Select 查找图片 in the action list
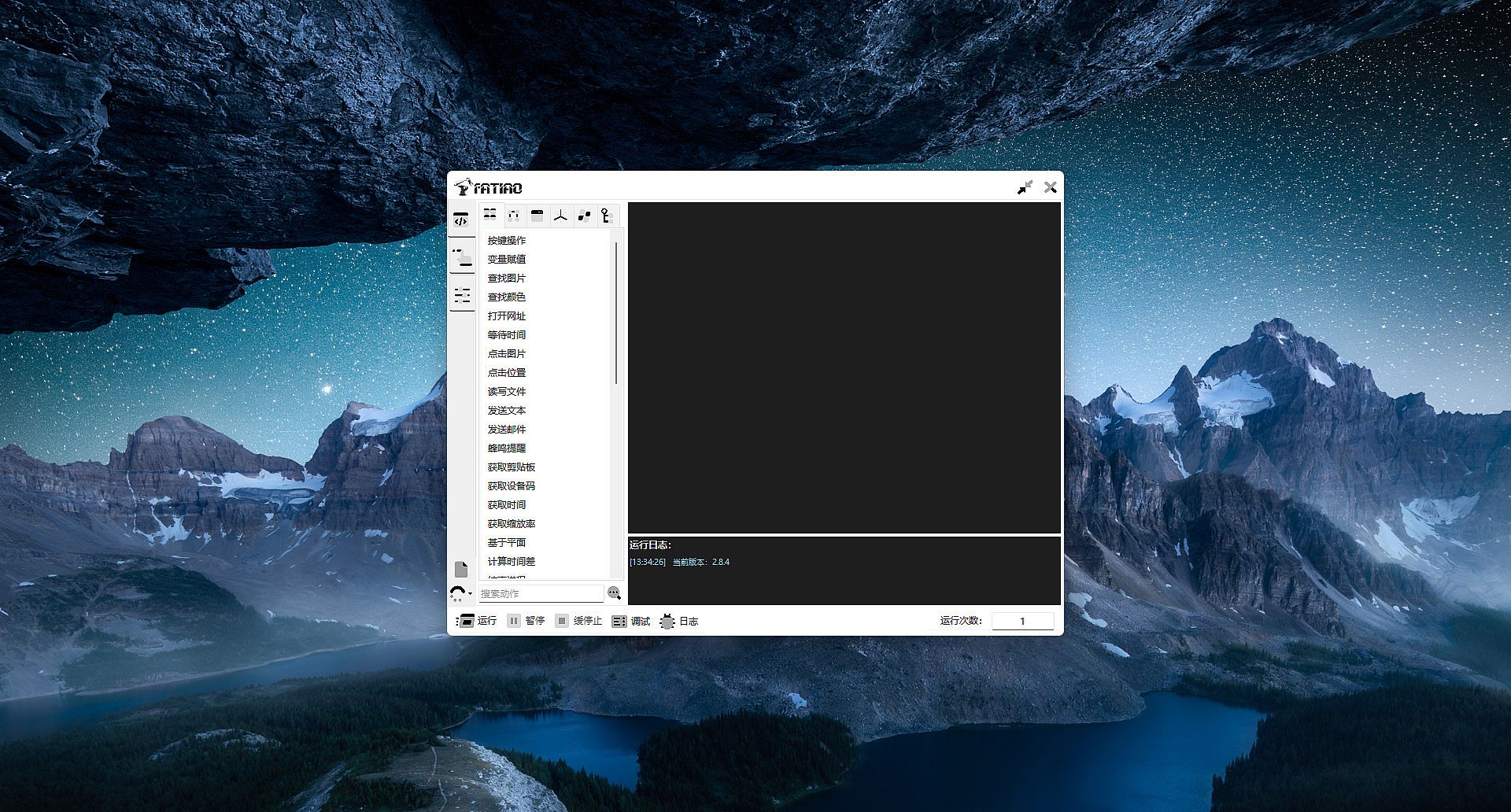The height and width of the screenshot is (812, 1511). (506, 278)
